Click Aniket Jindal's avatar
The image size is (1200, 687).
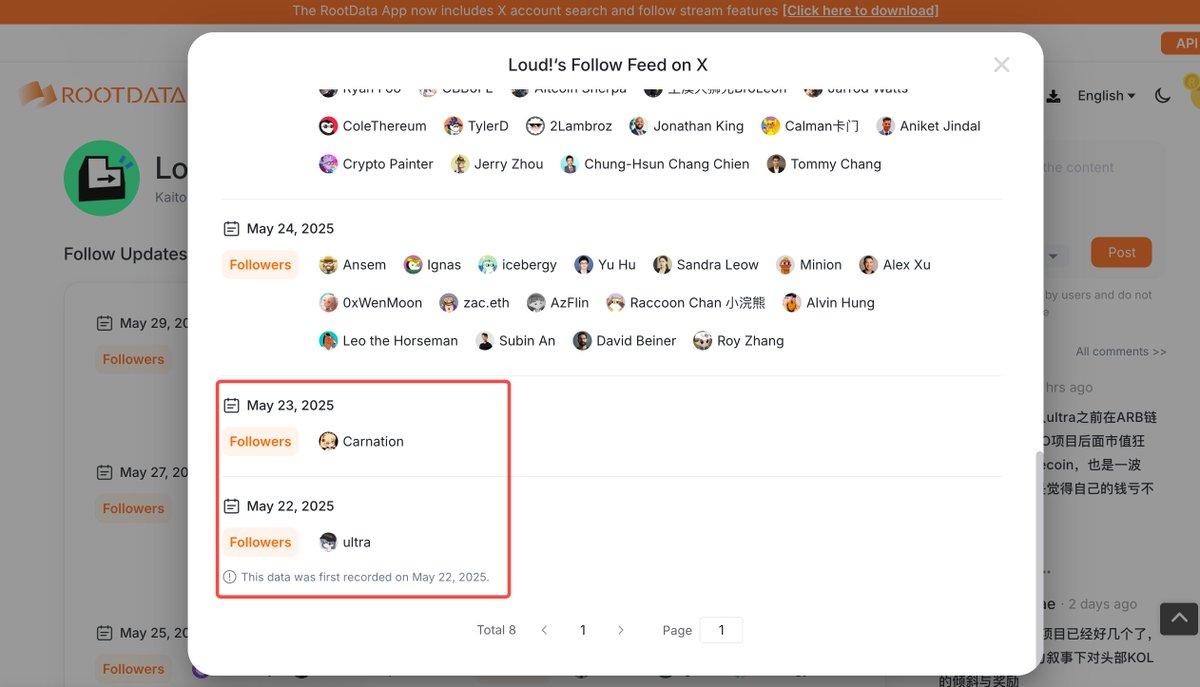point(885,126)
